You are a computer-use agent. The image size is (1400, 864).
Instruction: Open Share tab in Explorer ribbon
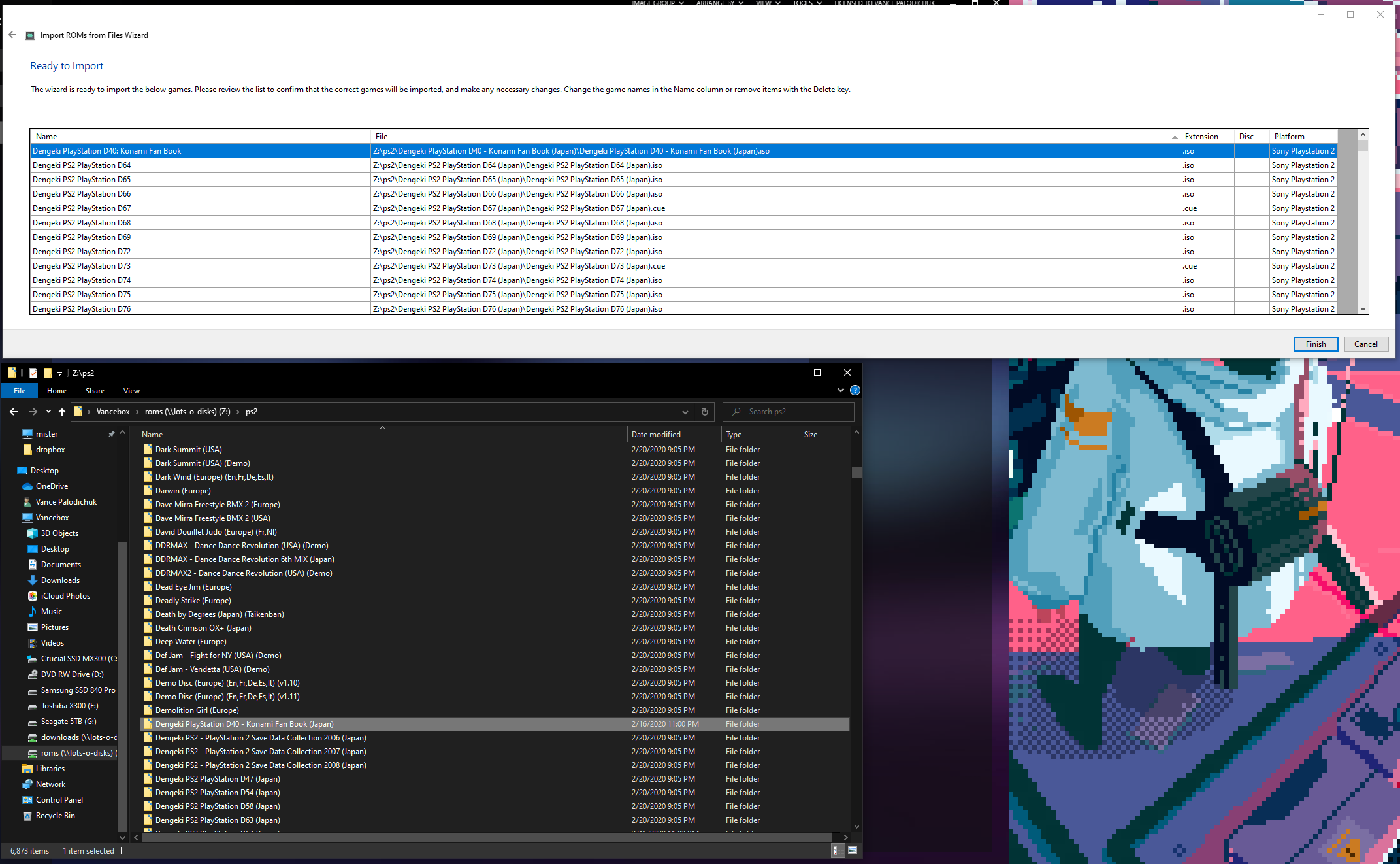tap(95, 391)
